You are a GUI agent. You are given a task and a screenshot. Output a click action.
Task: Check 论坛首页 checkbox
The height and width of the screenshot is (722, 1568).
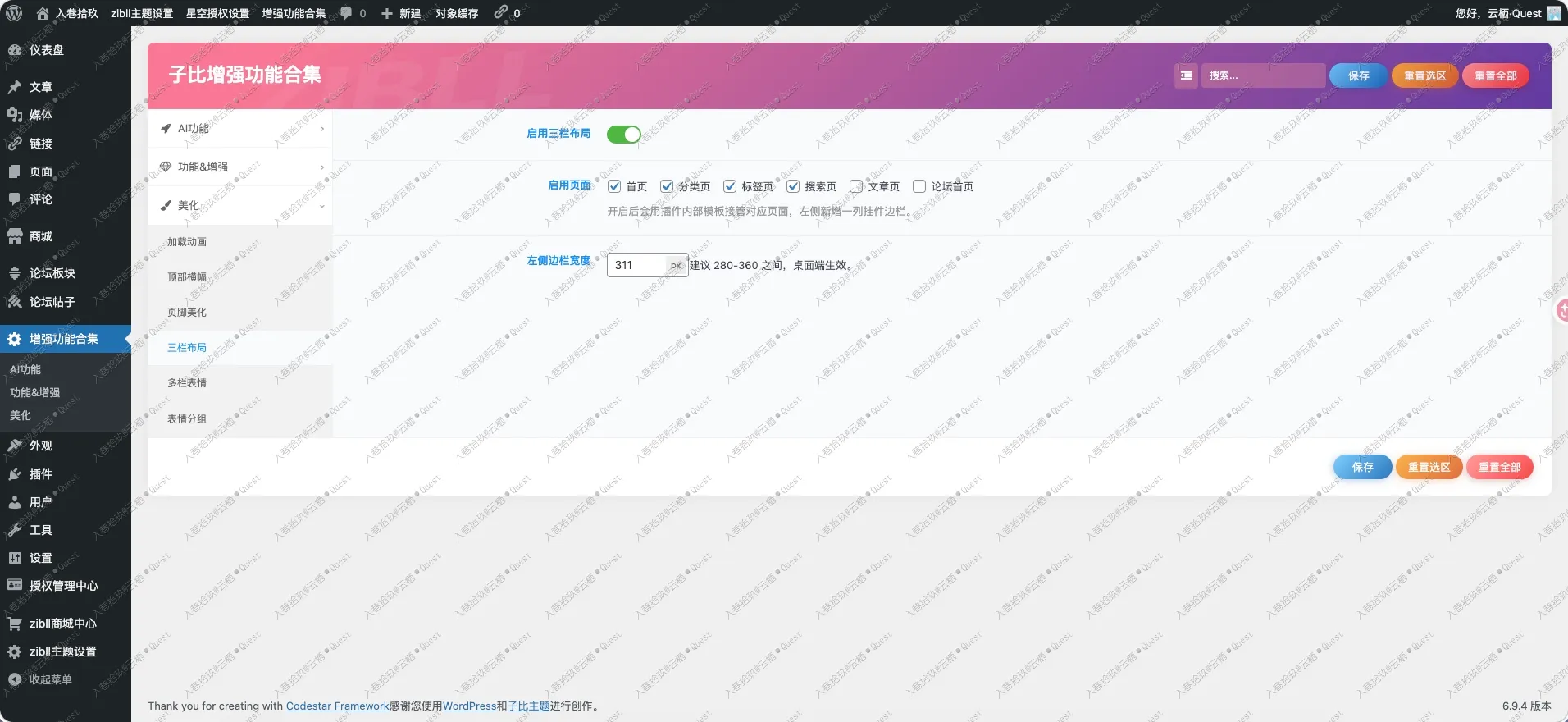click(919, 186)
